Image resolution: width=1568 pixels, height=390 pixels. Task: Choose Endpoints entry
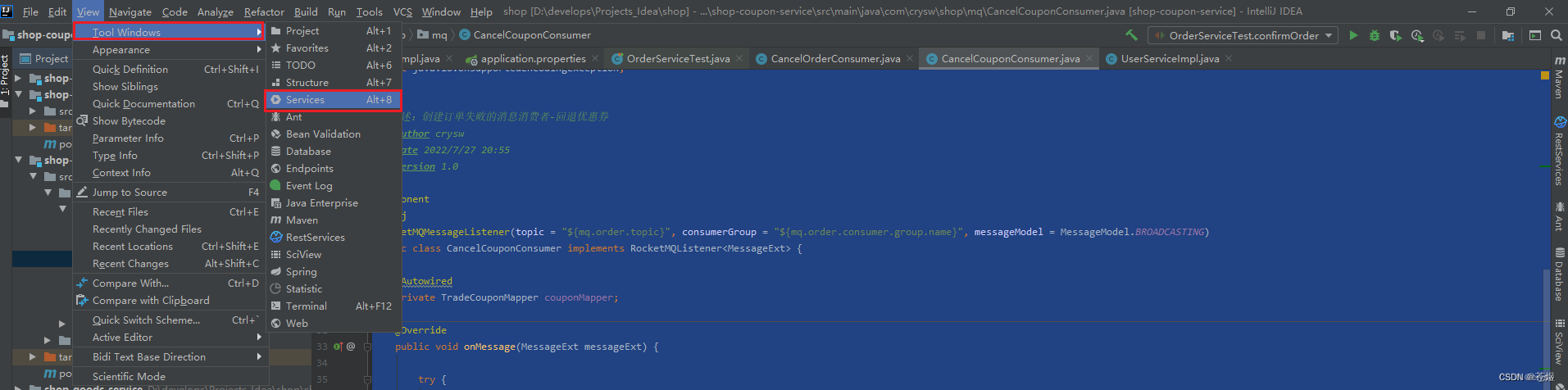[x=333, y=169]
